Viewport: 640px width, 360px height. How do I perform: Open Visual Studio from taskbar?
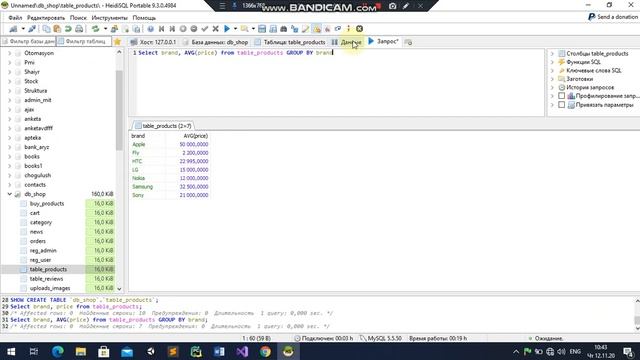click(x=242, y=351)
